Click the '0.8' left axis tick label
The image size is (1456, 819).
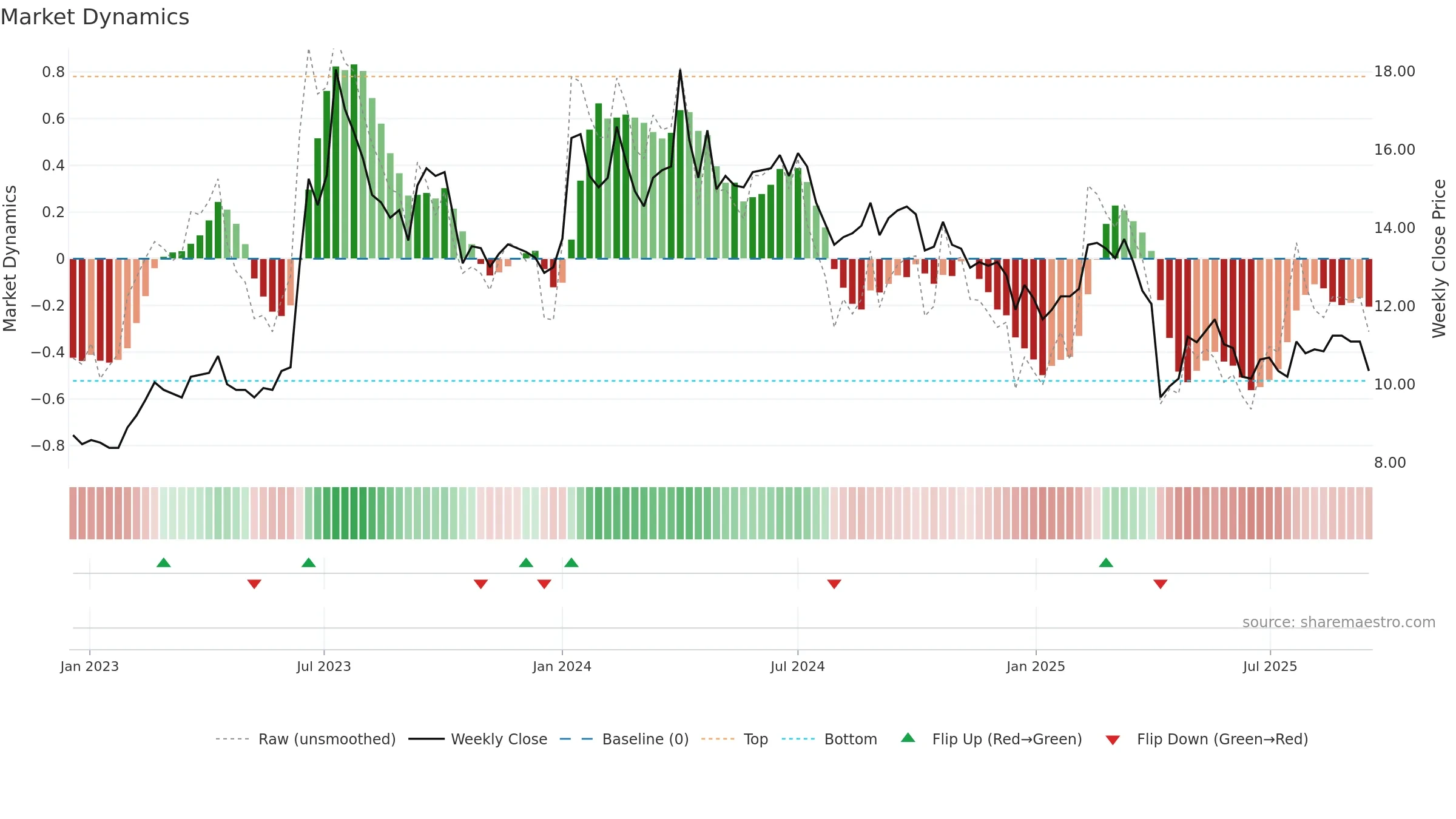pos(53,72)
